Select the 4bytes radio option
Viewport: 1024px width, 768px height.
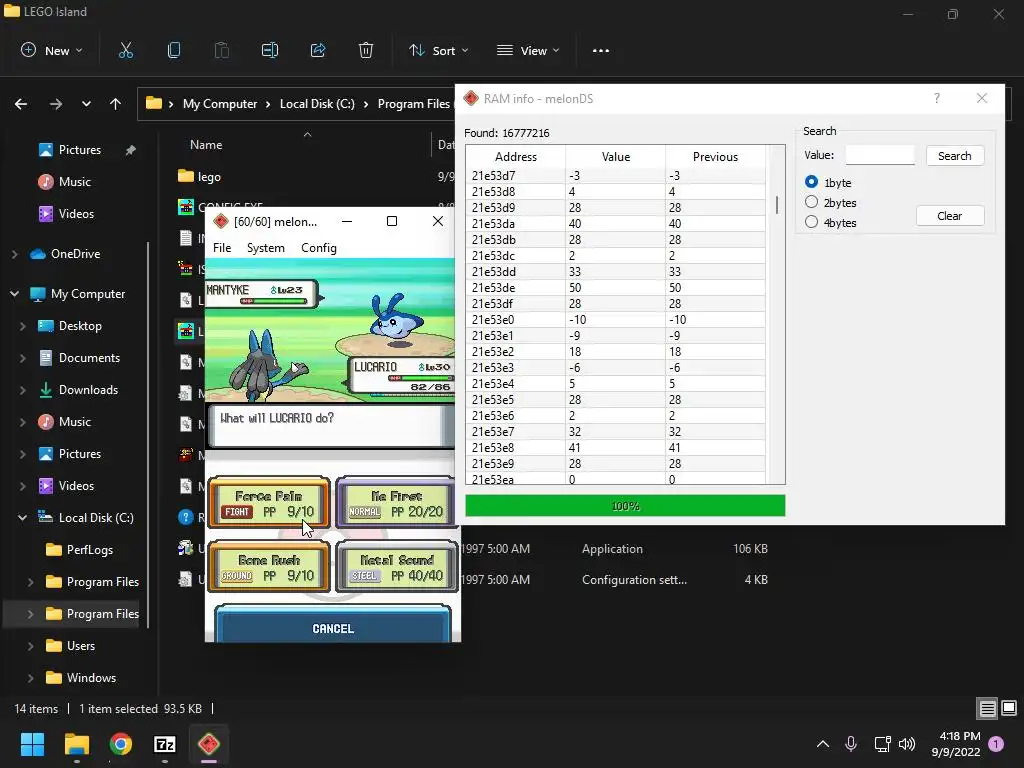click(811, 222)
